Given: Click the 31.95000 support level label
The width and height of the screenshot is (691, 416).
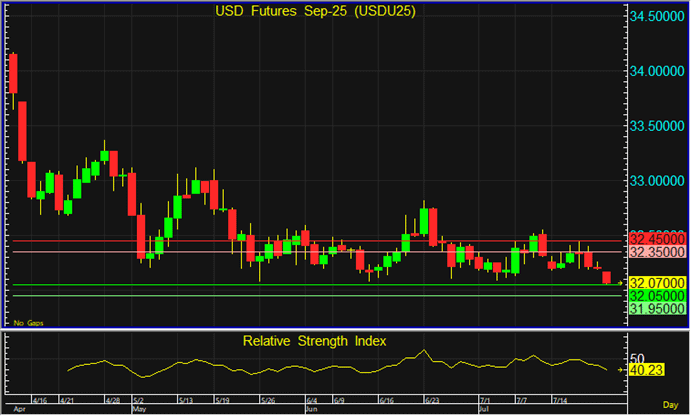Looking at the screenshot, I should click(657, 309).
